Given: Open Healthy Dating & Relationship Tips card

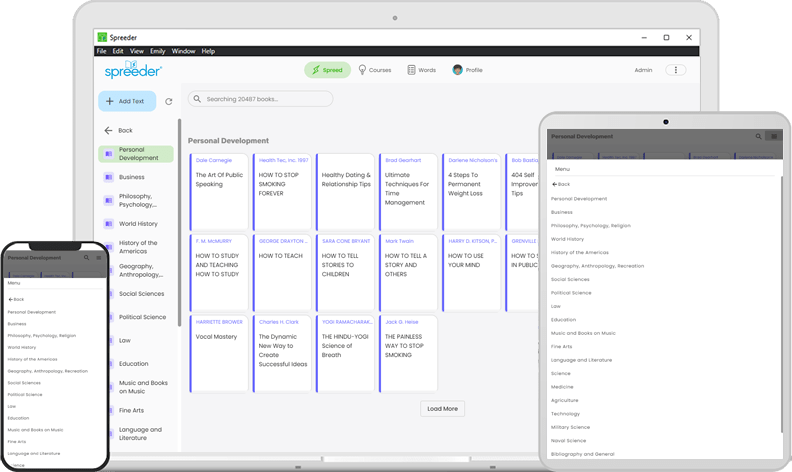Looking at the screenshot, I should click(x=345, y=192).
